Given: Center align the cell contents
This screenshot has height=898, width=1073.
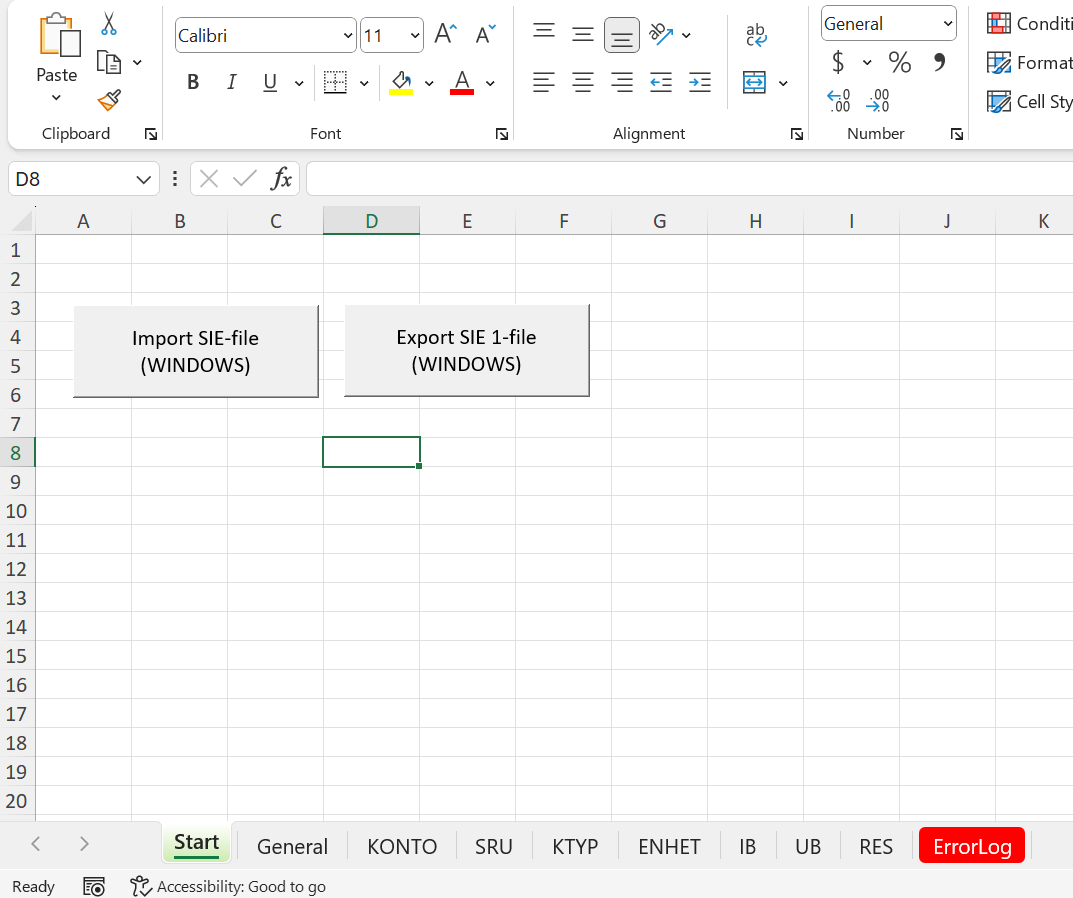Looking at the screenshot, I should coord(583,82).
